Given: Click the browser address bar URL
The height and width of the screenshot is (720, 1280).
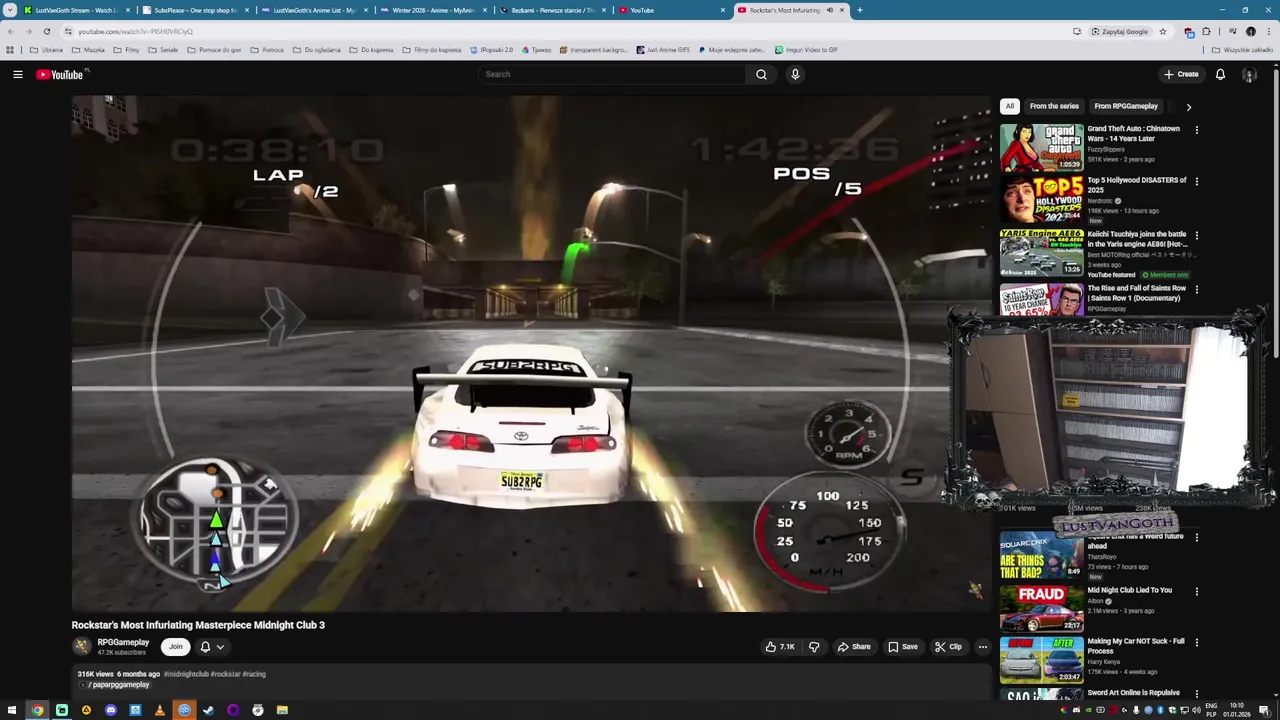Looking at the screenshot, I should coord(136,31).
